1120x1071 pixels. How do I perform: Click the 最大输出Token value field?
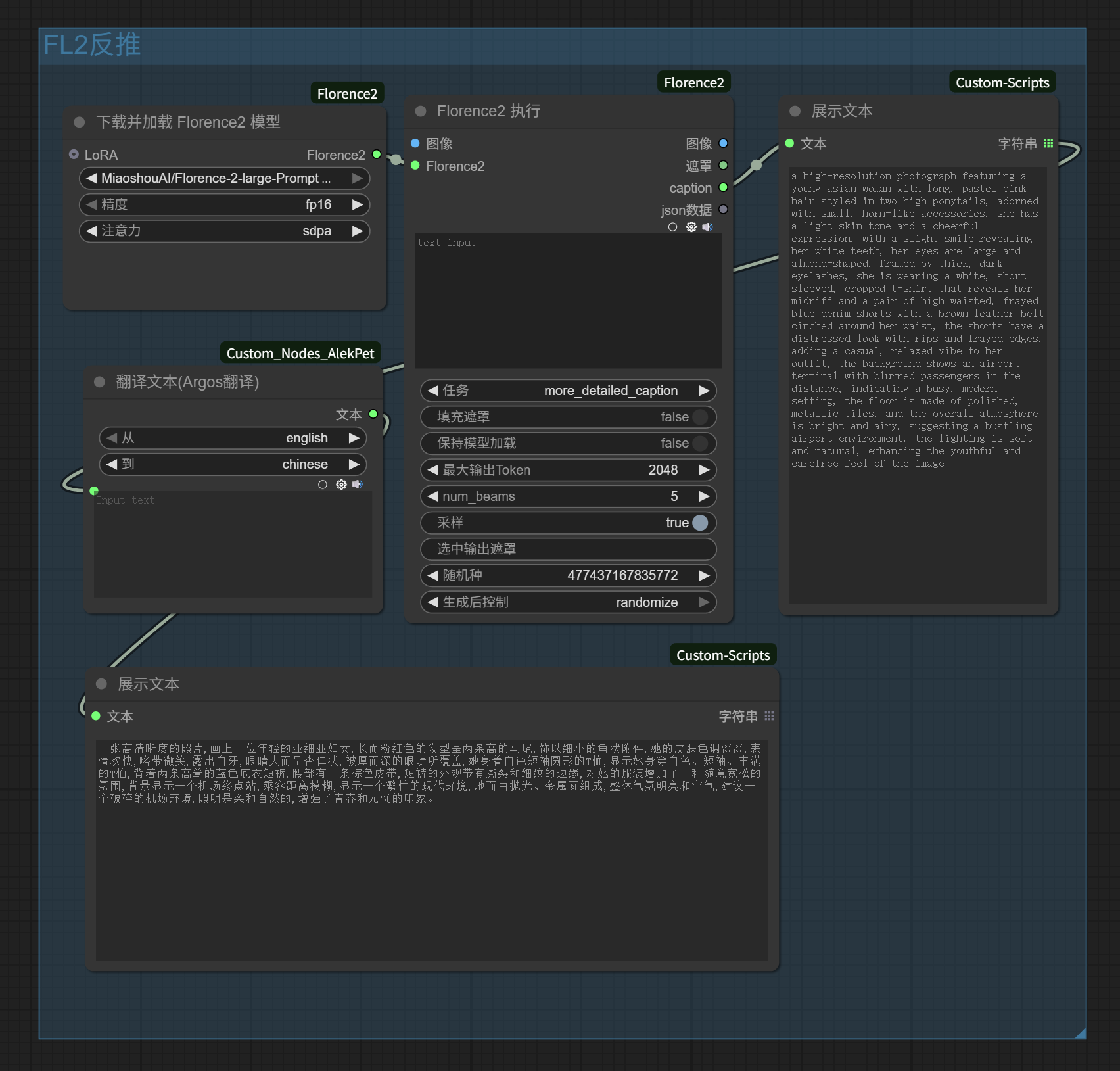coord(568,470)
